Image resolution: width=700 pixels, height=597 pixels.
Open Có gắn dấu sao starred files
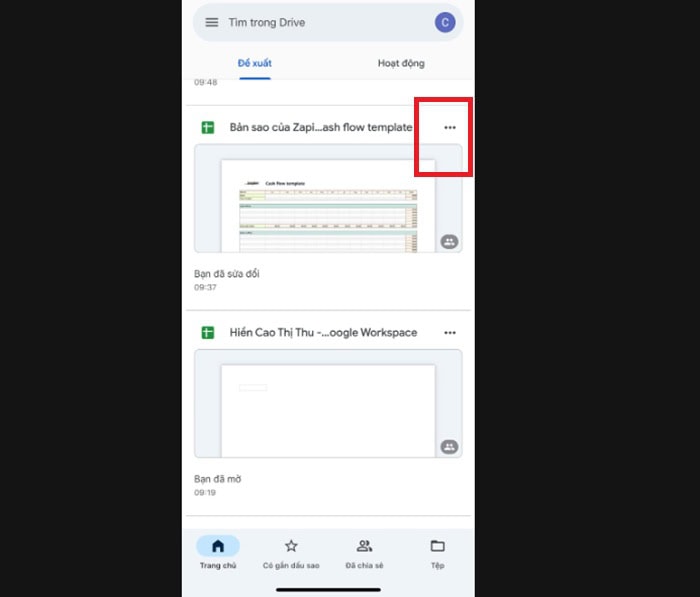pos(291,553)
